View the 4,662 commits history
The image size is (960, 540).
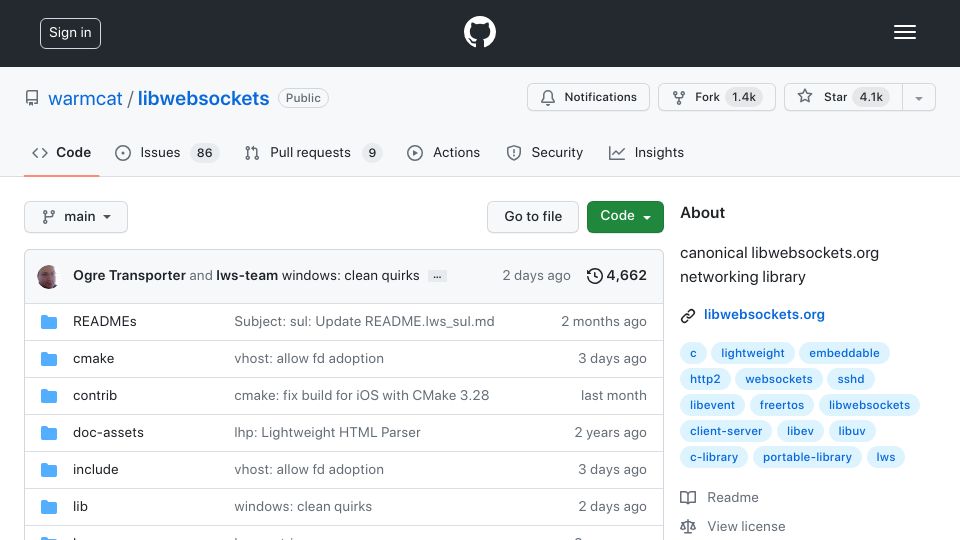click(x=617, y=276)
